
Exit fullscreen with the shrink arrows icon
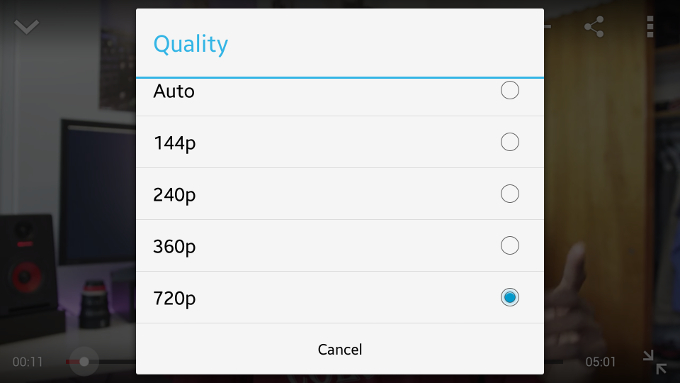(654, 362)
